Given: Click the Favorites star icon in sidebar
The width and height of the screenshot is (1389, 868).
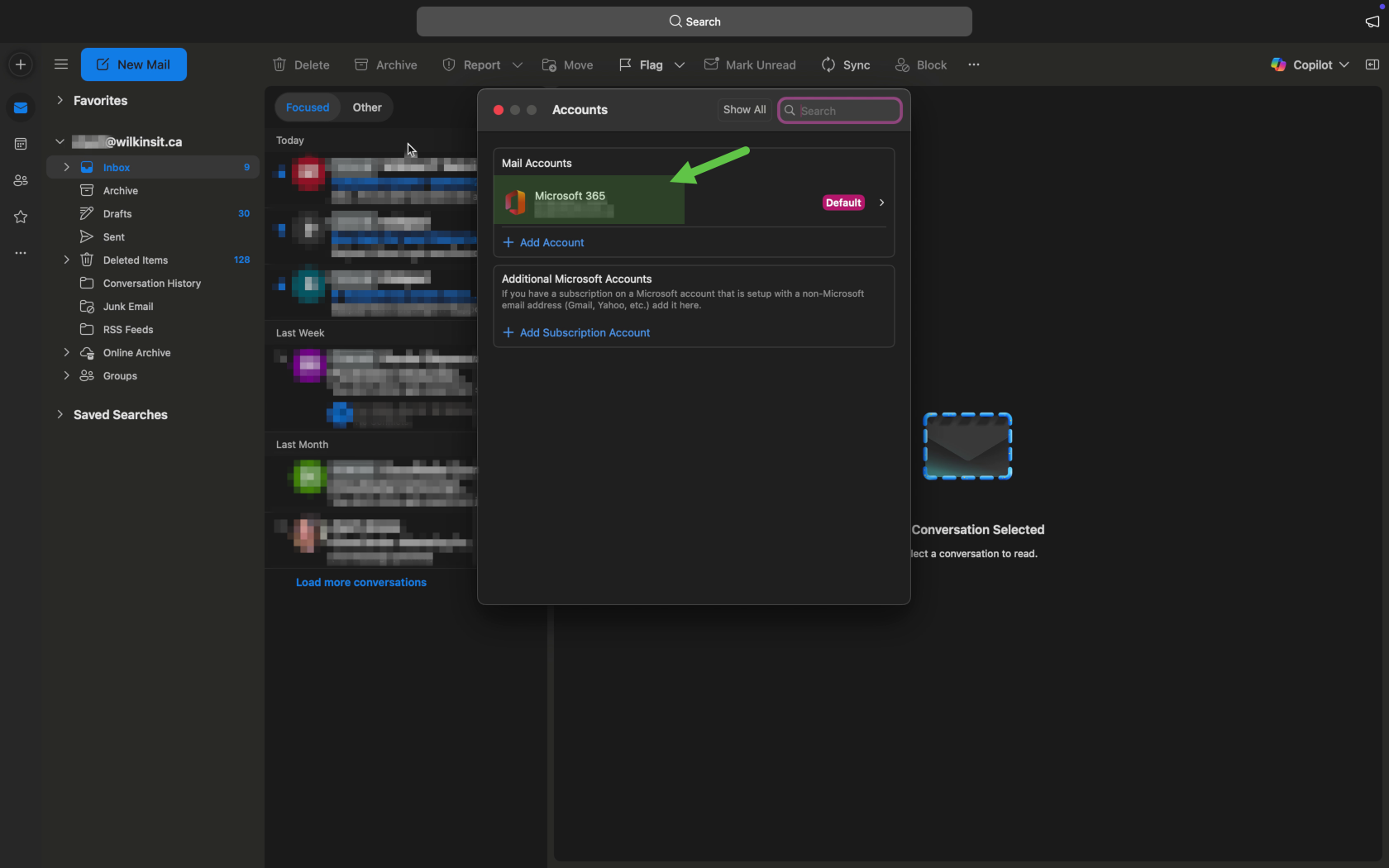Looking at the screenshot, I should point(21,217).
